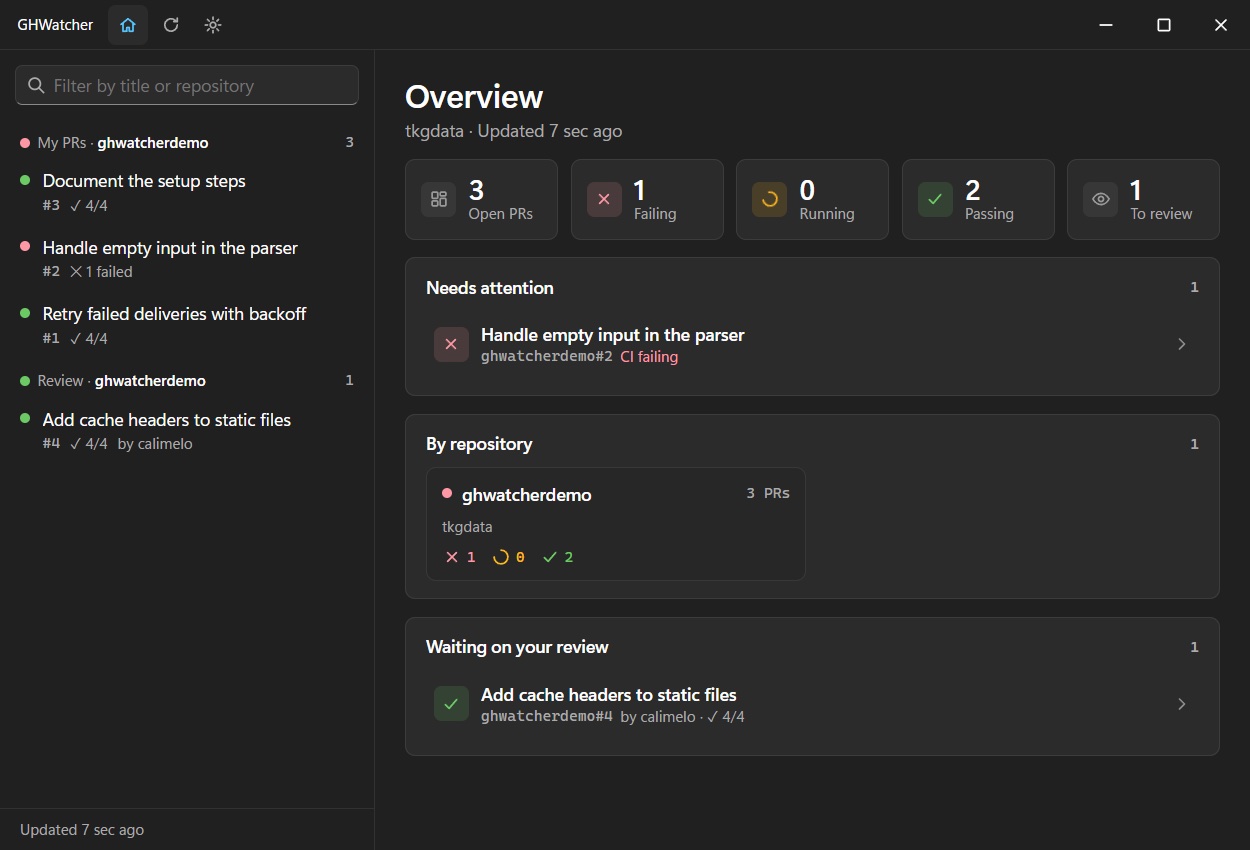Click the refresh icon in title bar
The image size is (1250, 850).
coord(171,25)
